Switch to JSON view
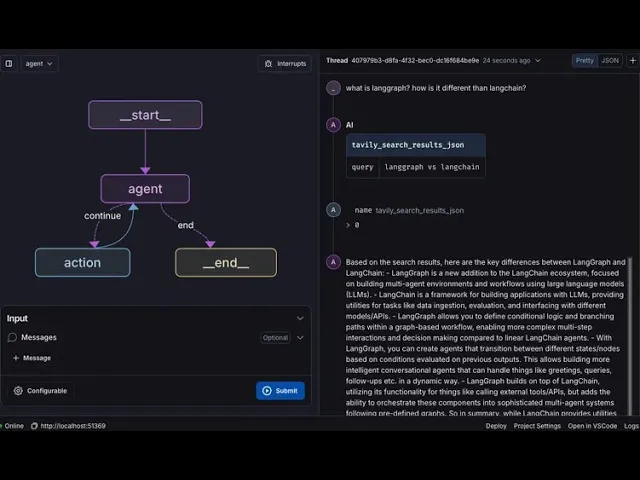Viewport: 640px width, 480px height. [610, 61]
